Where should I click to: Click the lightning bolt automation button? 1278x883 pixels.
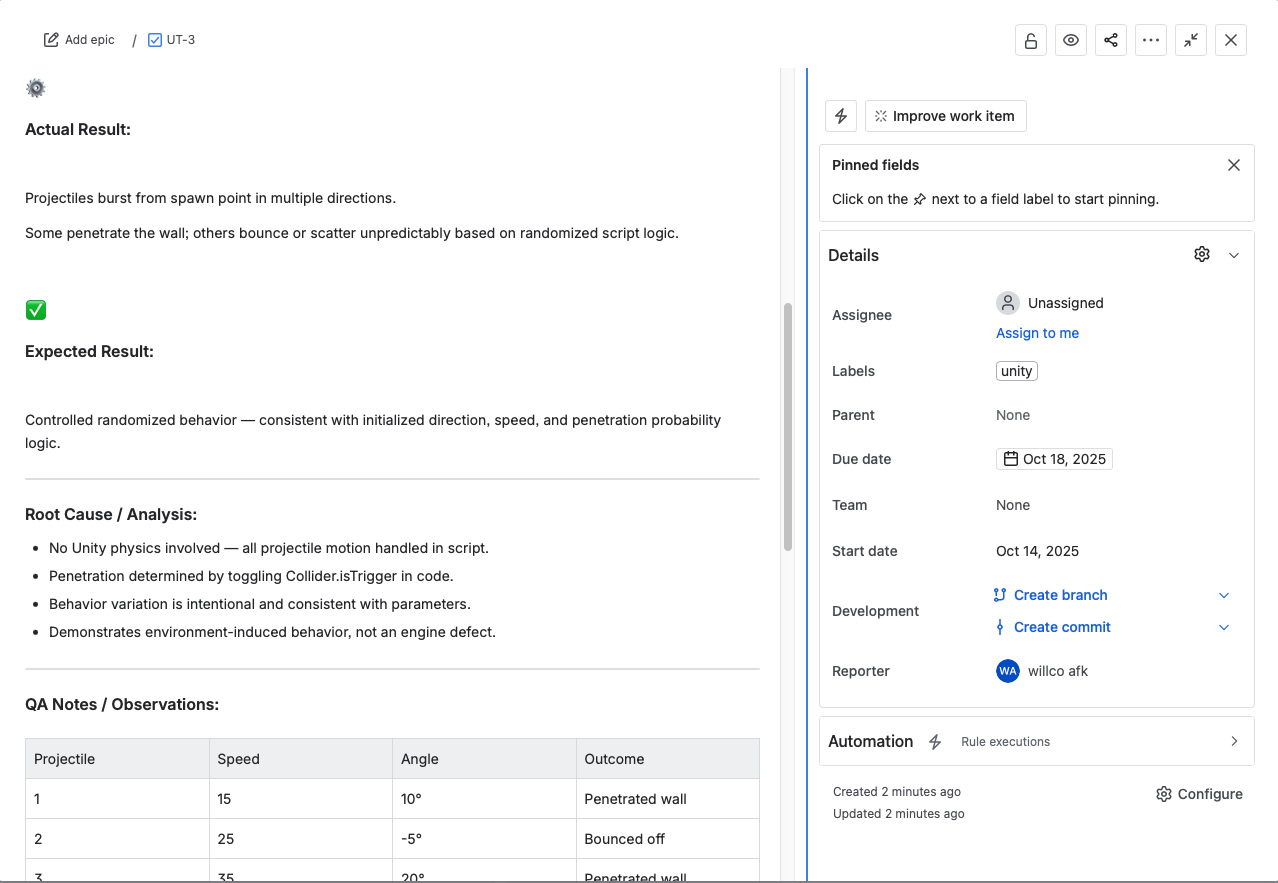click(x=841, y=116)
